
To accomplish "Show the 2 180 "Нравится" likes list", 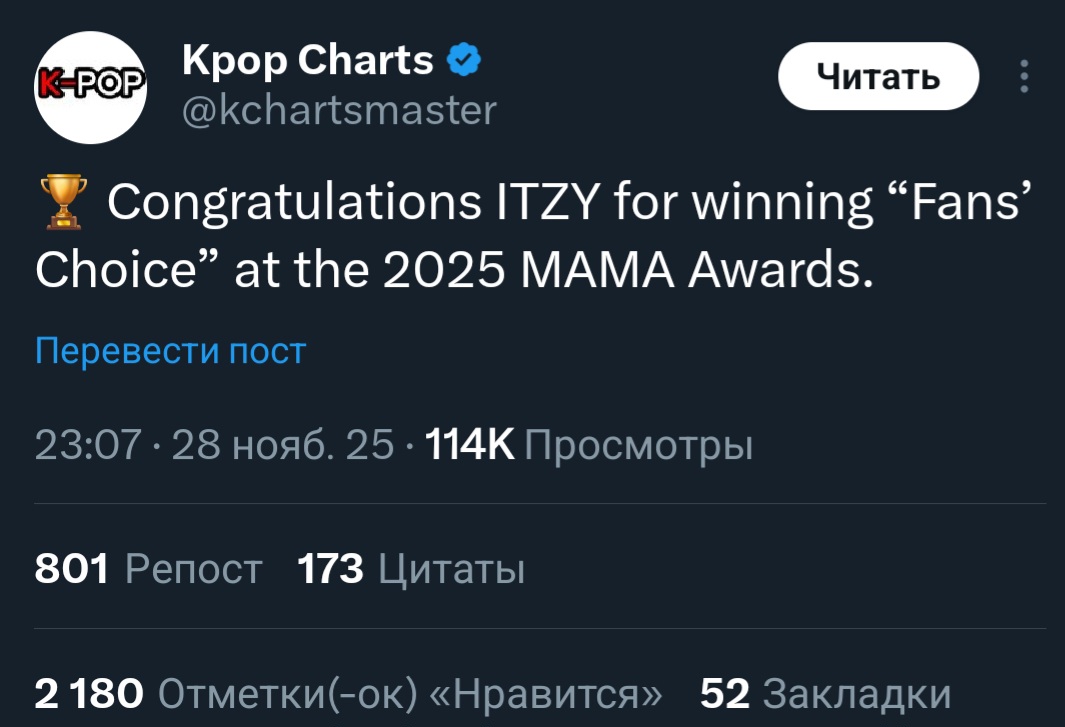I will pyautogui.click(x=348, y=693).
